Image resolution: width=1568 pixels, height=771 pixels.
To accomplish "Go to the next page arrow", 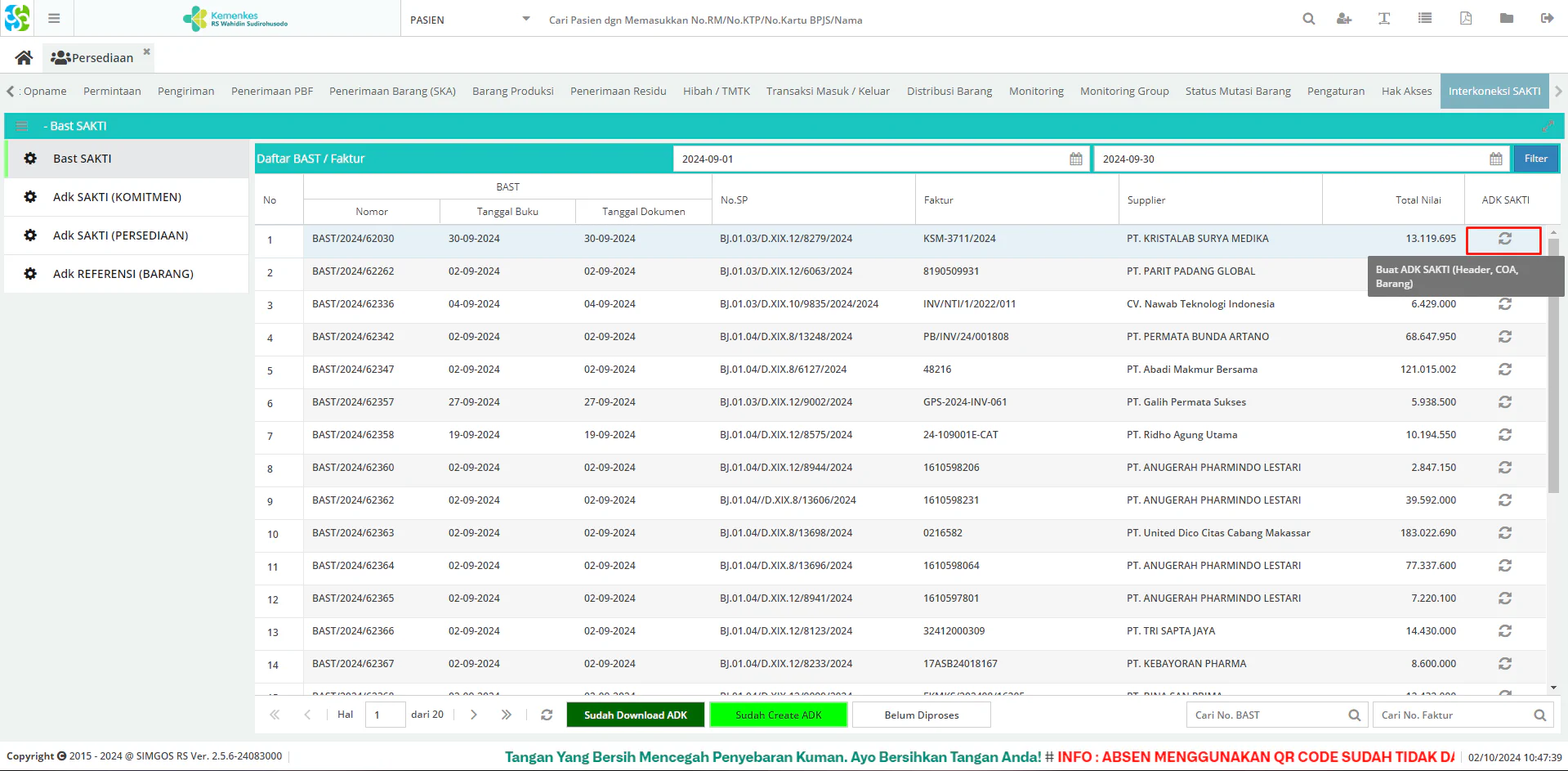I will [x=474, y=715].
